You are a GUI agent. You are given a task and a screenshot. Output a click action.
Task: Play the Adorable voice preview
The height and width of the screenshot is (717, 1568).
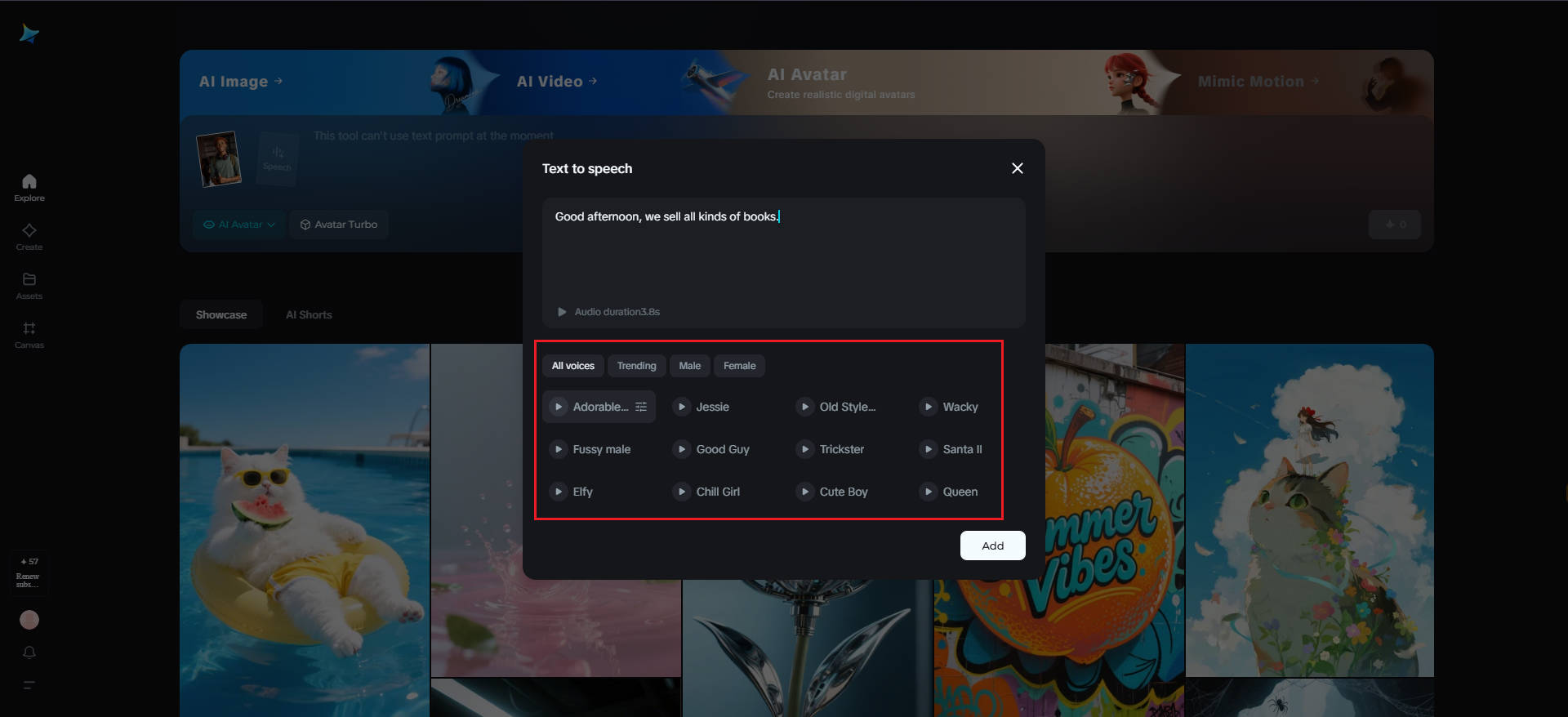tap(559, 407)
